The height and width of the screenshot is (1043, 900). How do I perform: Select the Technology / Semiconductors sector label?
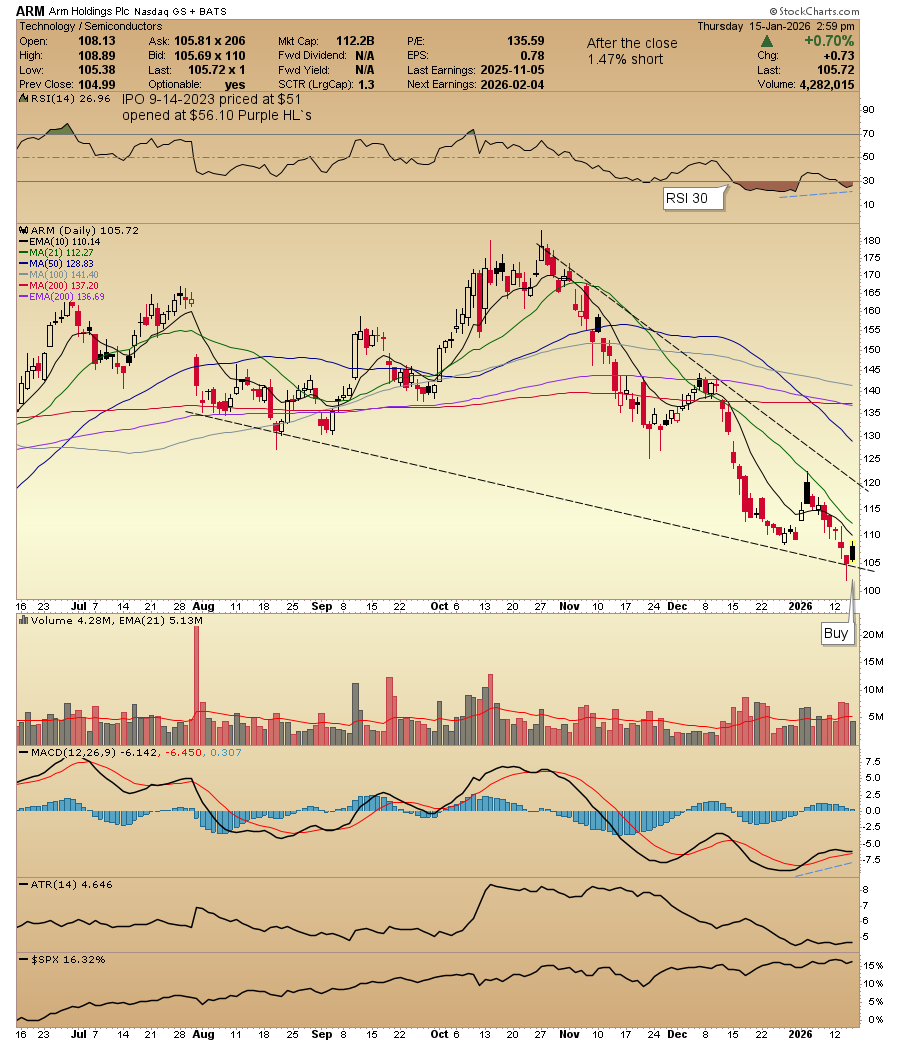point(90,26)
